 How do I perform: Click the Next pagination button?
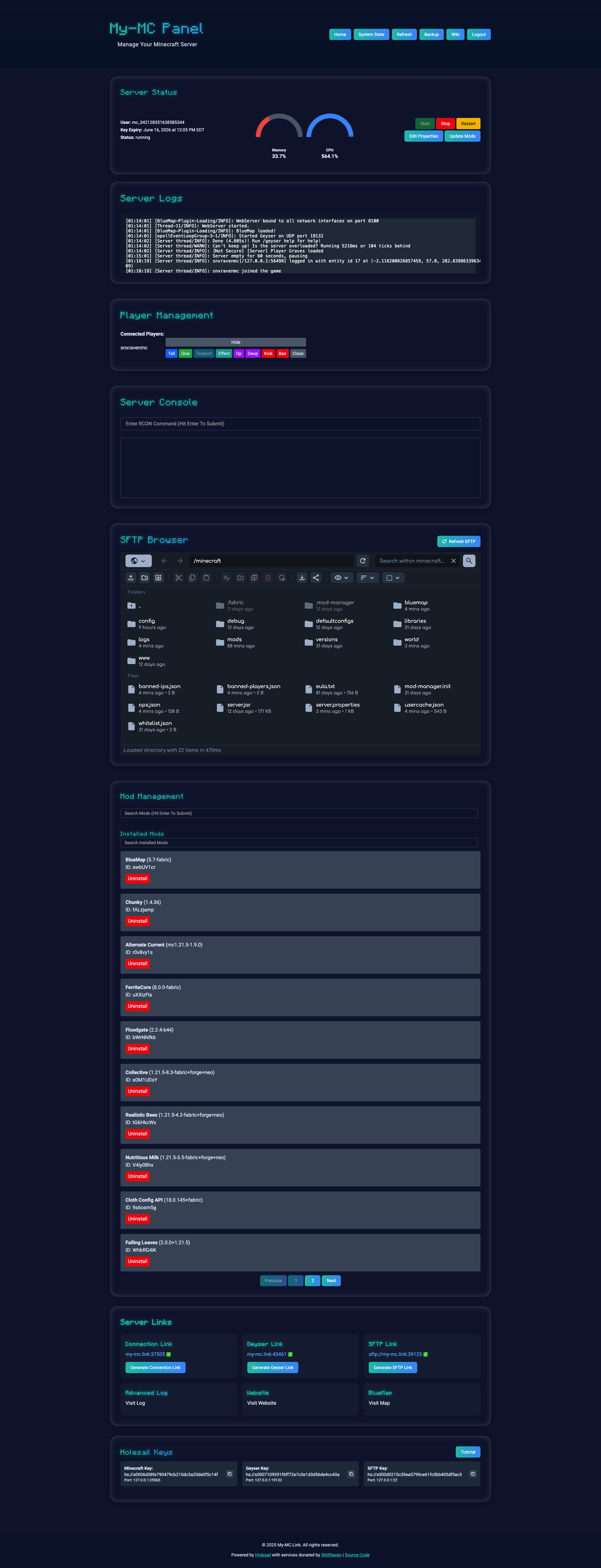331,1281
